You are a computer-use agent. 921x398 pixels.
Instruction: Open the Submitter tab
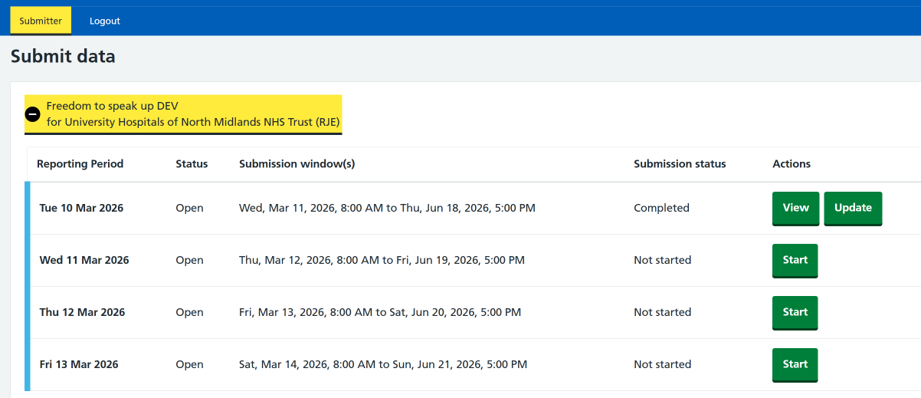(x=41, y=21)
